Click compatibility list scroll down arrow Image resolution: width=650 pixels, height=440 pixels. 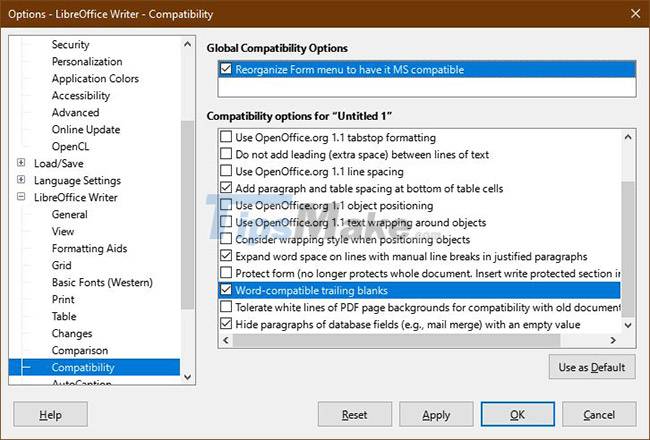coord(628,326)
